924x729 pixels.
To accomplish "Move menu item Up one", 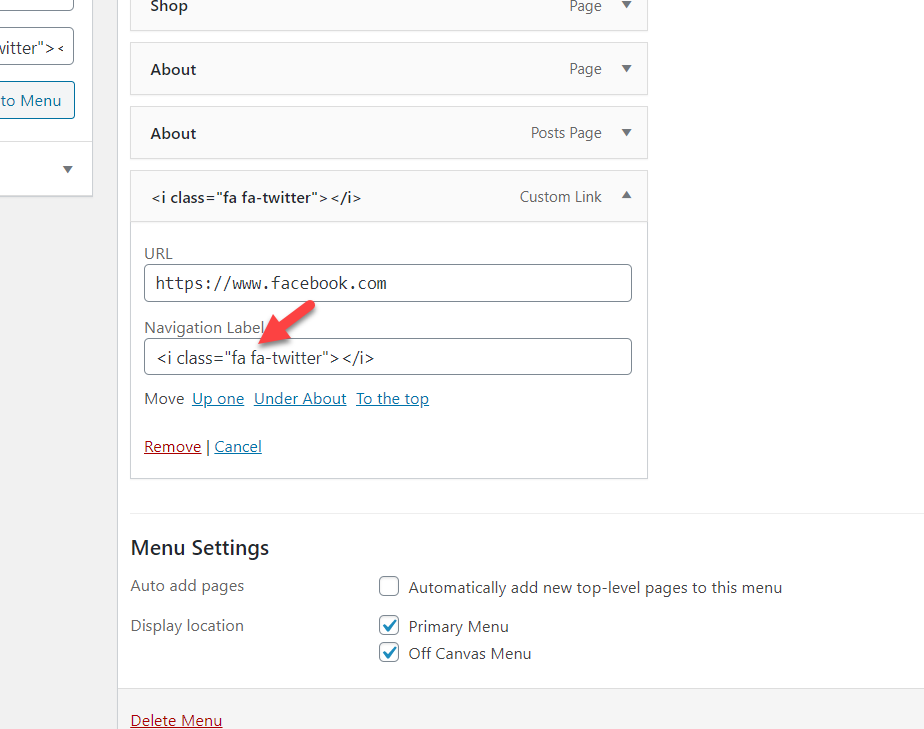I will click(218, 399).
